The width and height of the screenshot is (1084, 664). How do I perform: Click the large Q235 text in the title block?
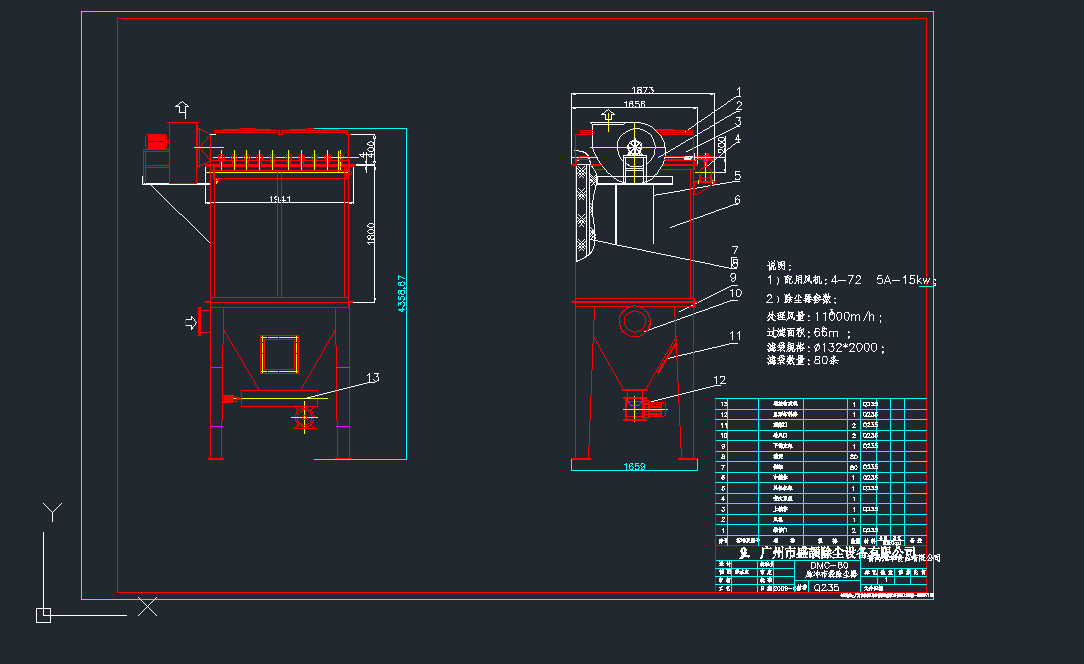coord(828,588)
